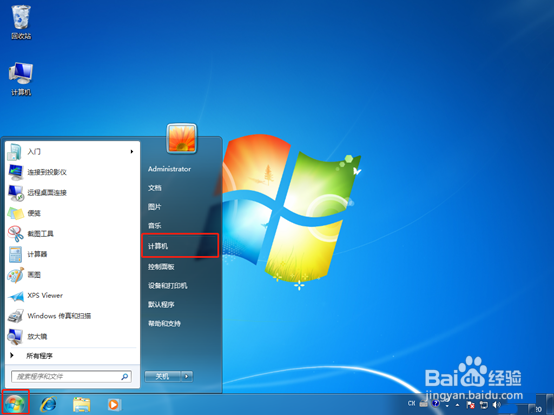This screenshot has height=415, width=554.
Task: Click the CH language indicator
Action: pyautogui.click(x=411, y=403)
